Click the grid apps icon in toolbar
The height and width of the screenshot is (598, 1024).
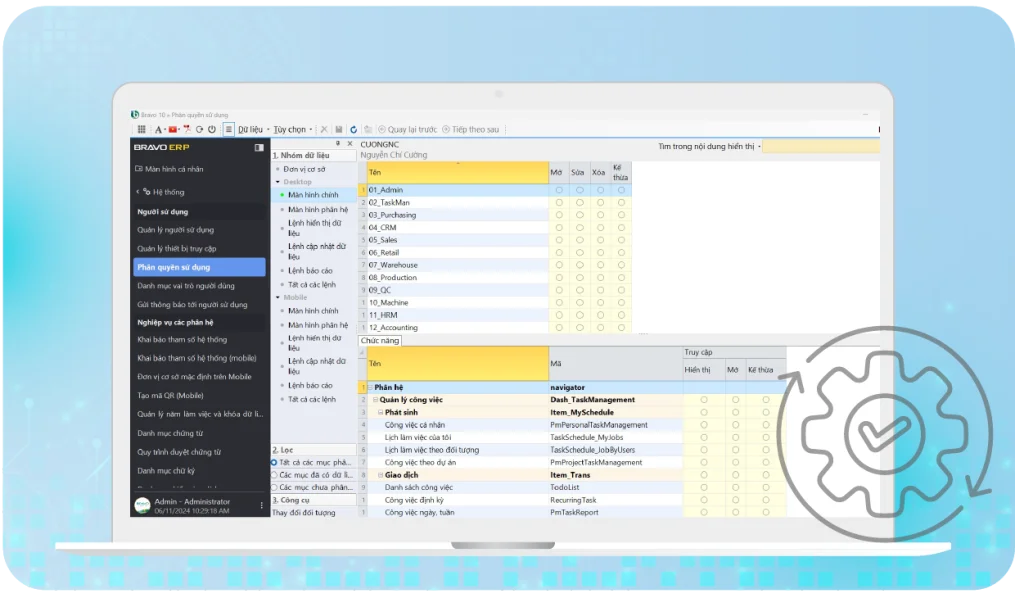point(139,129)
